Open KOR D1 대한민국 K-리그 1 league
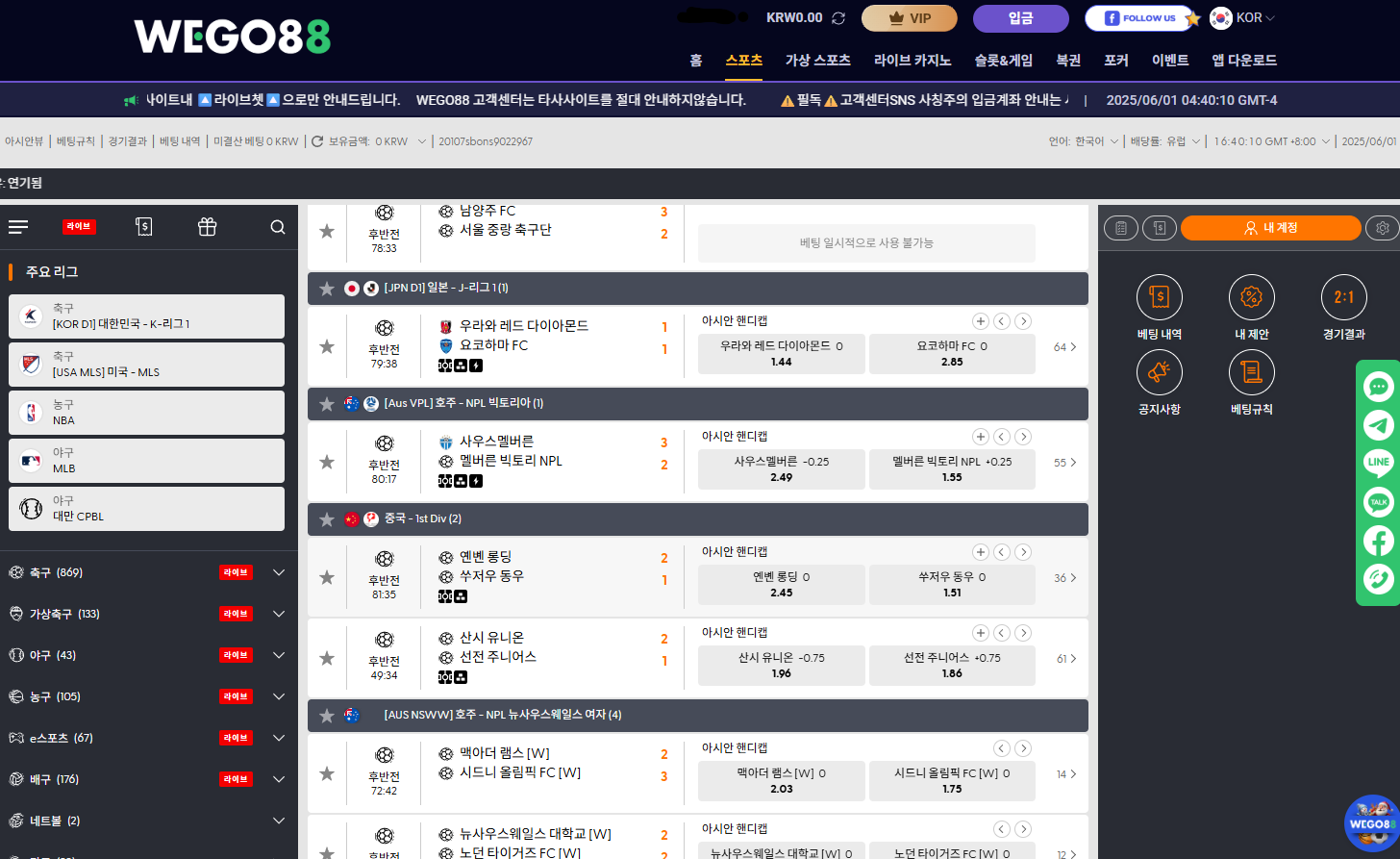 tap(146, 316)
